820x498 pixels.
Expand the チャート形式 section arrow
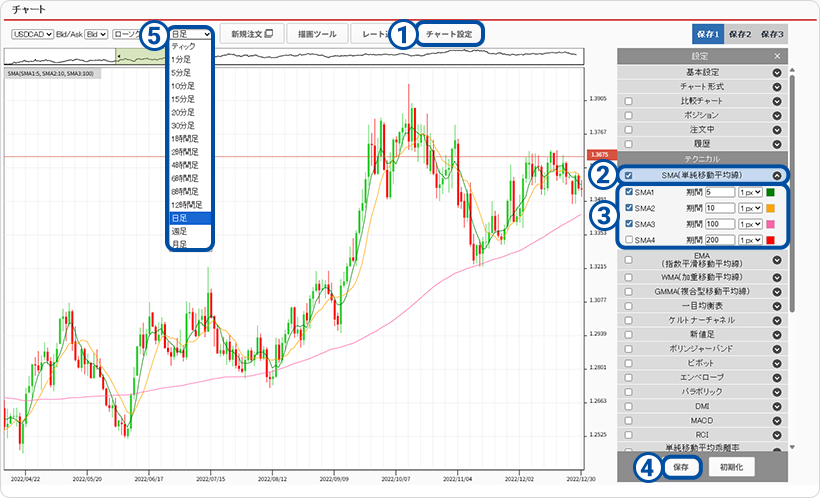pos(777,87)
